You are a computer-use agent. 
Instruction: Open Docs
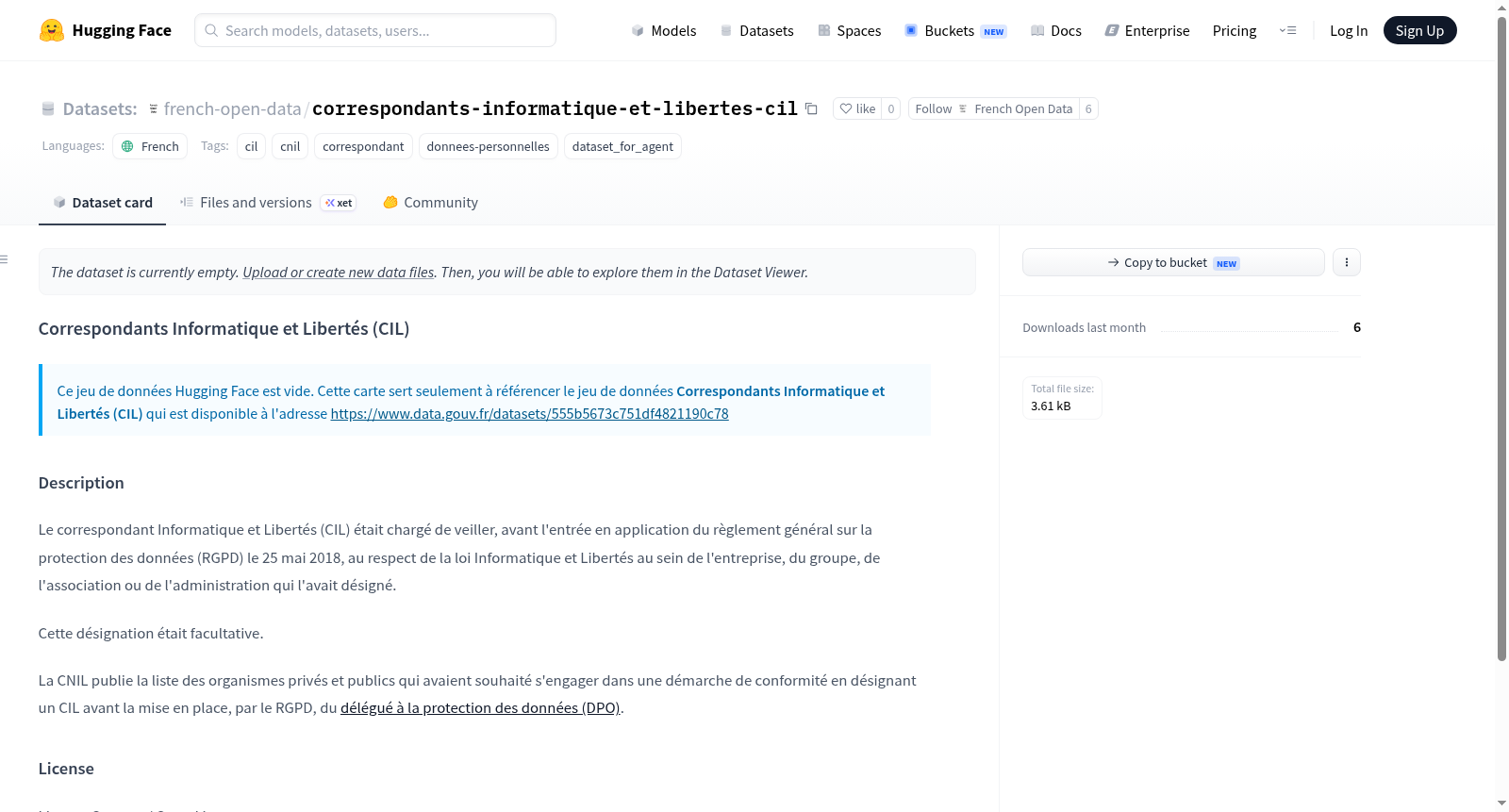[1056, 30]
